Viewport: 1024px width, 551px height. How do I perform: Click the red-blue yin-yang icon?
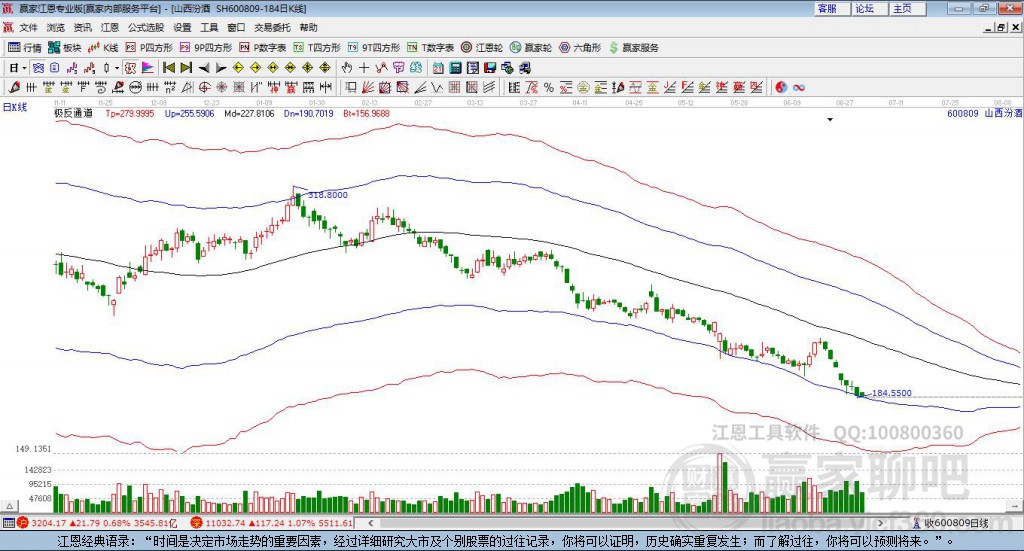tap(780, 87)
